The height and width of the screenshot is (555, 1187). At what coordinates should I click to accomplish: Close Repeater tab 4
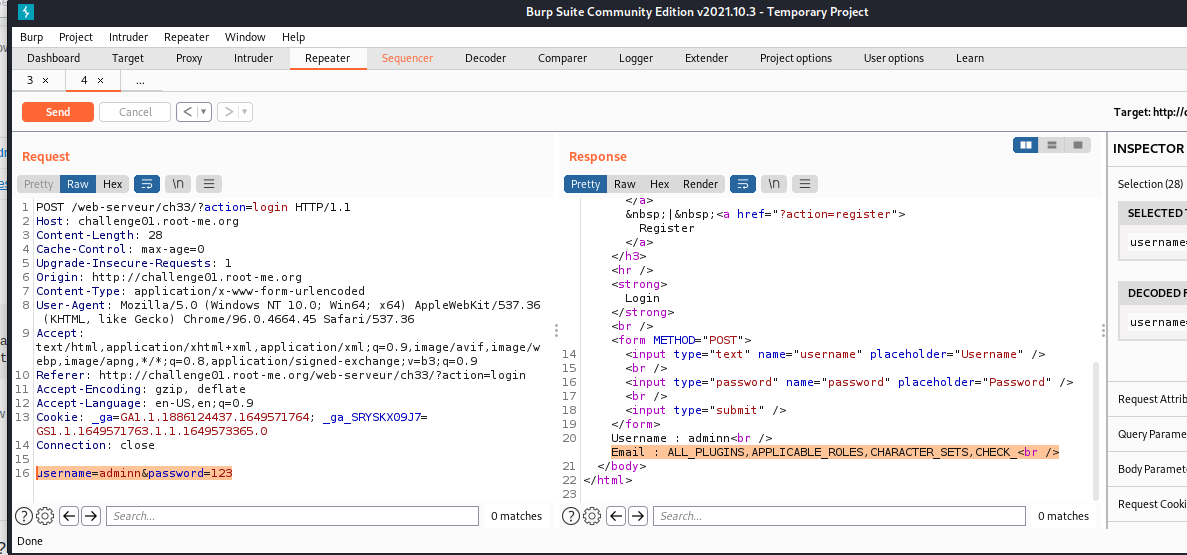[100, 80]
